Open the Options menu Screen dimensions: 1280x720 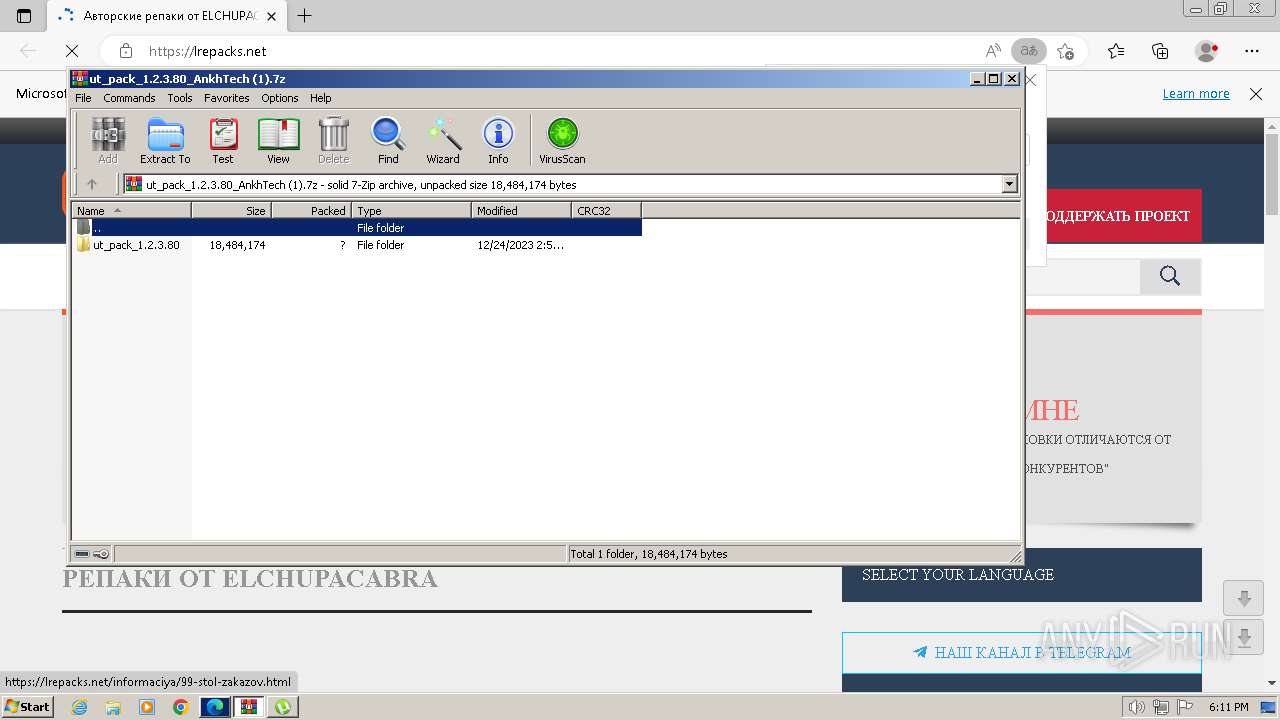click(x=280, y=98)
